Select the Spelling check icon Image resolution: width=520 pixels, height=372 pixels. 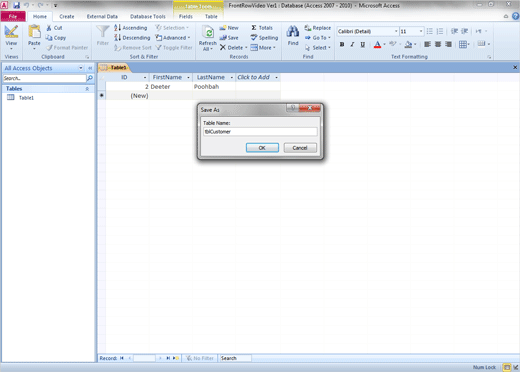pyautogui.click(x=254, y=38)
